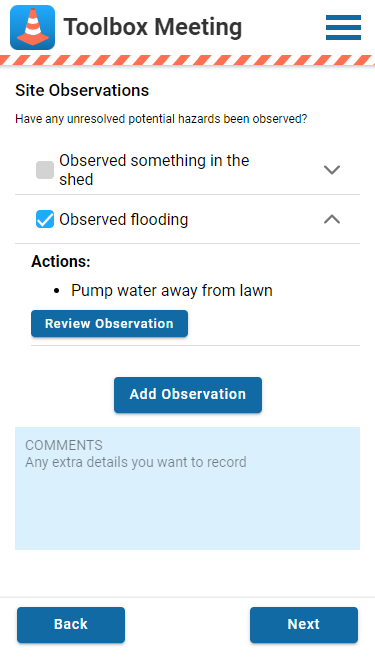Click the traffic cone app logo
Image resolution: width=375 pixels, height=667 pixels.
tap(32, 27)
